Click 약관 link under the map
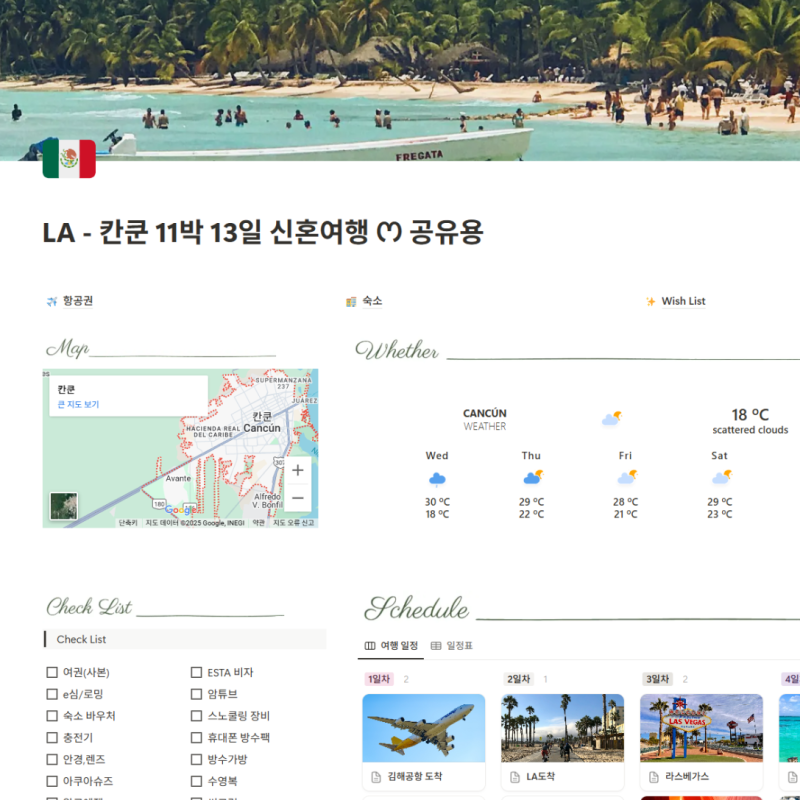800x800 pixels. [x=259, y=523]
